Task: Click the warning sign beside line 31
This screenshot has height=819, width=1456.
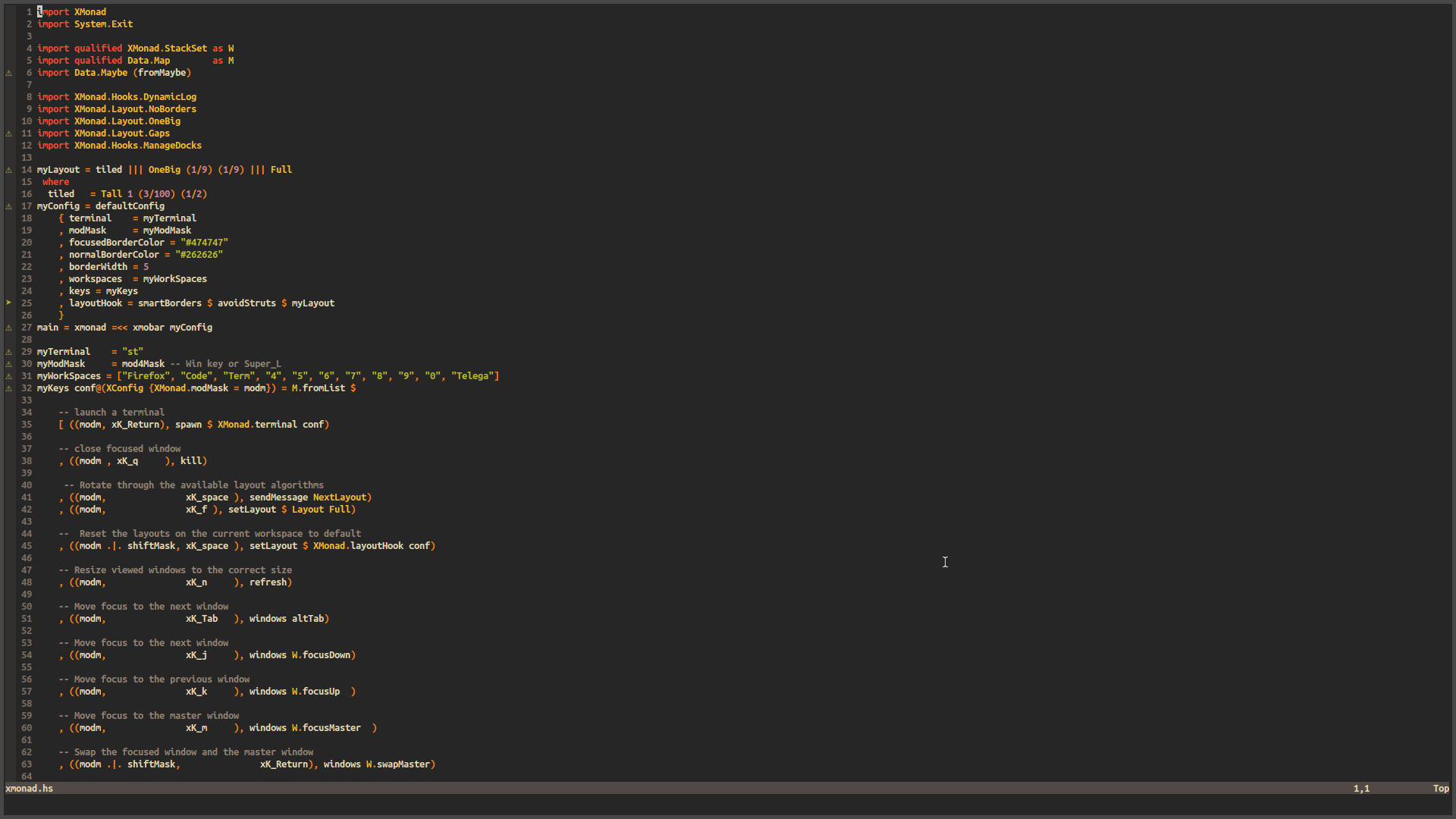Action: pyautogui.click(x=9, y=376)
